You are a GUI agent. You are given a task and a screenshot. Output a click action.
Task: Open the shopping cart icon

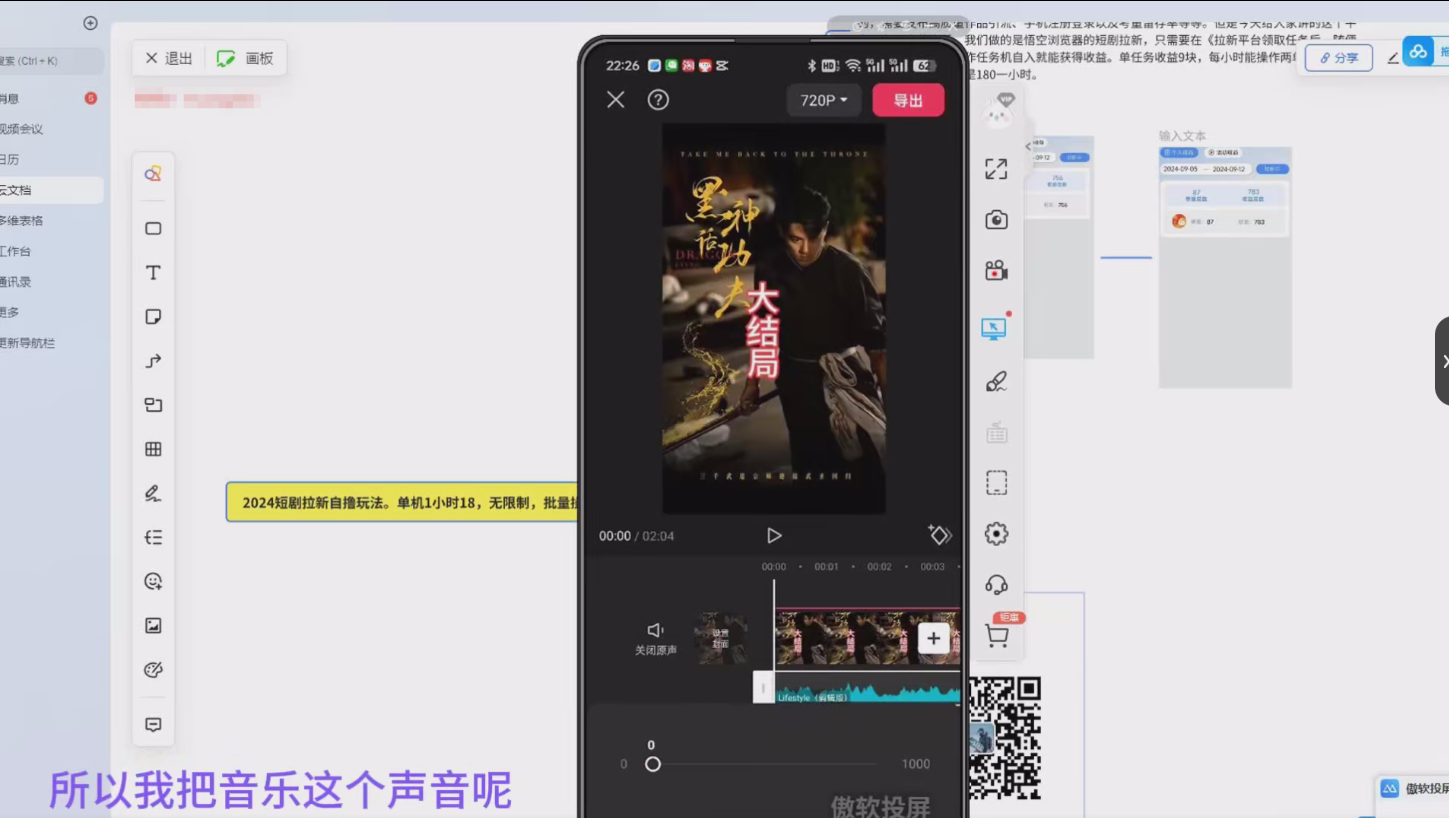tap(996, 636)
